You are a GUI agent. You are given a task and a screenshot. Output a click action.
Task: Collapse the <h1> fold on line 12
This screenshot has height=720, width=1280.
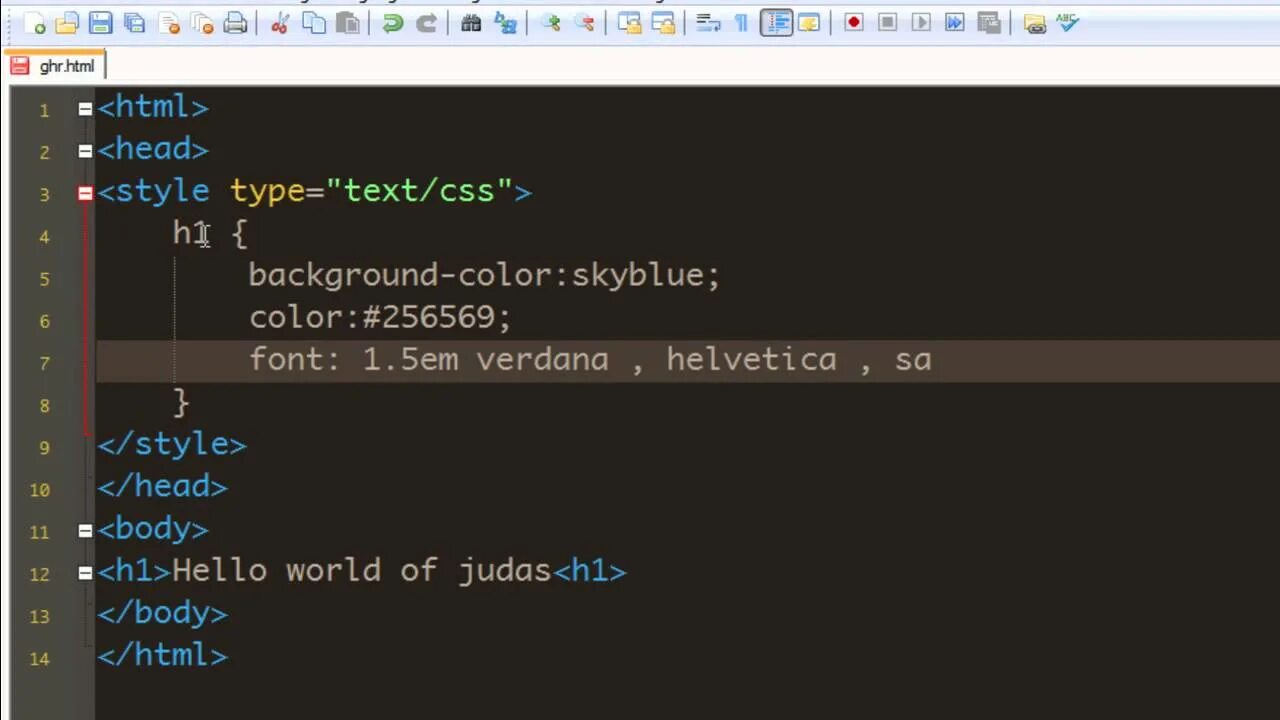[x=85, y=572]
